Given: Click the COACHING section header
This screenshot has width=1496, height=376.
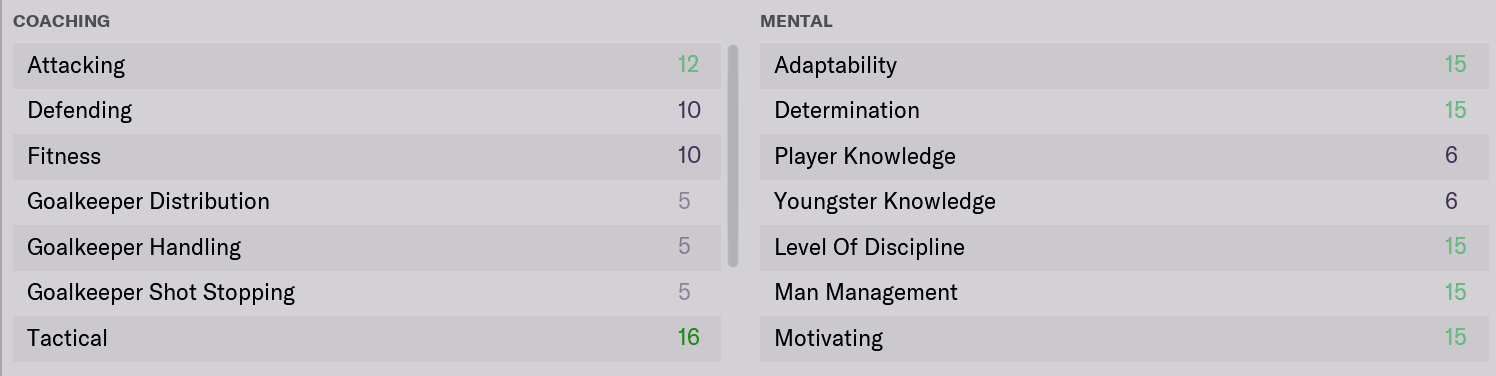Looking at the screenshot, I should pos(62,21).
